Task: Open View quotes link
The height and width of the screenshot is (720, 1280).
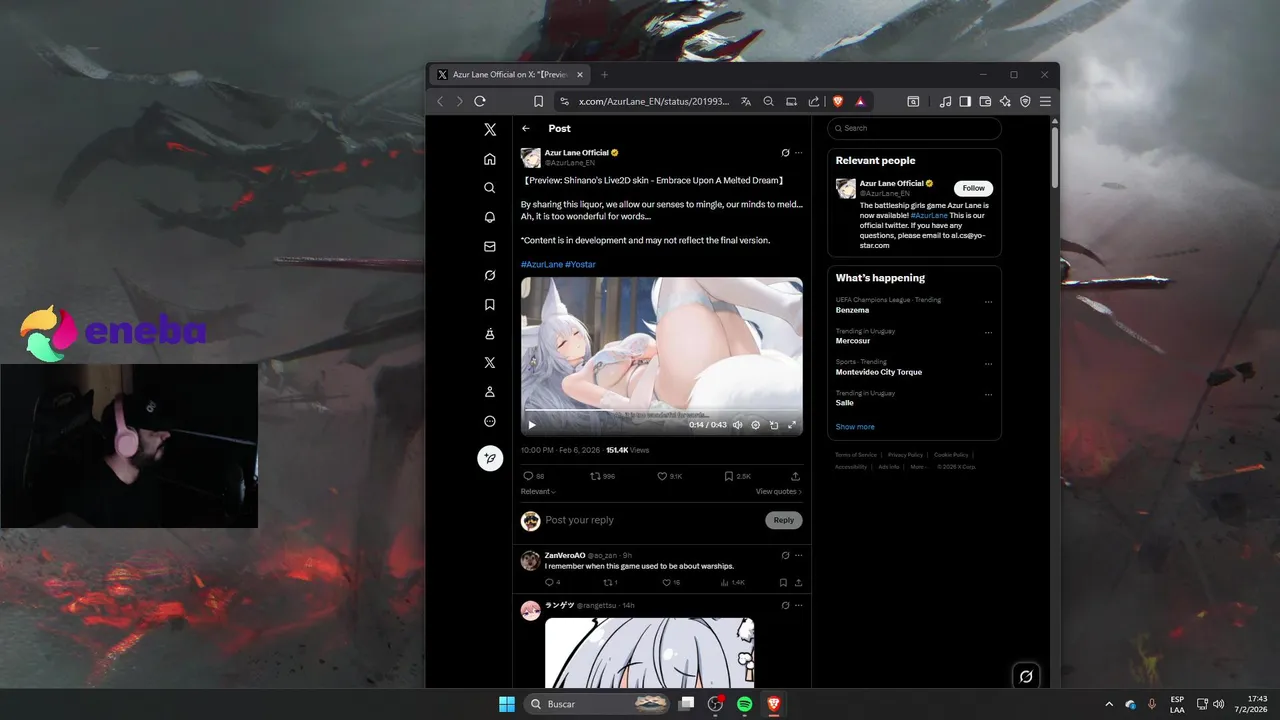Action: point(779,492)
